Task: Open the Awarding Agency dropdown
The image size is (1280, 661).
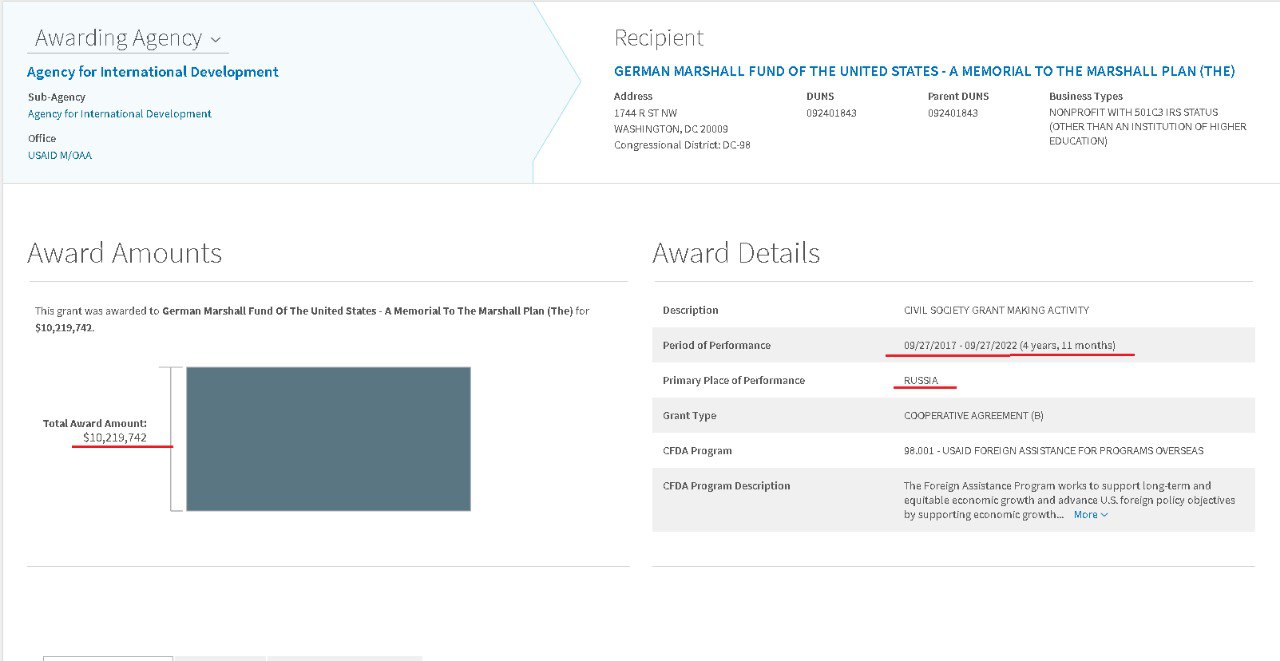Action: (128, 39)
